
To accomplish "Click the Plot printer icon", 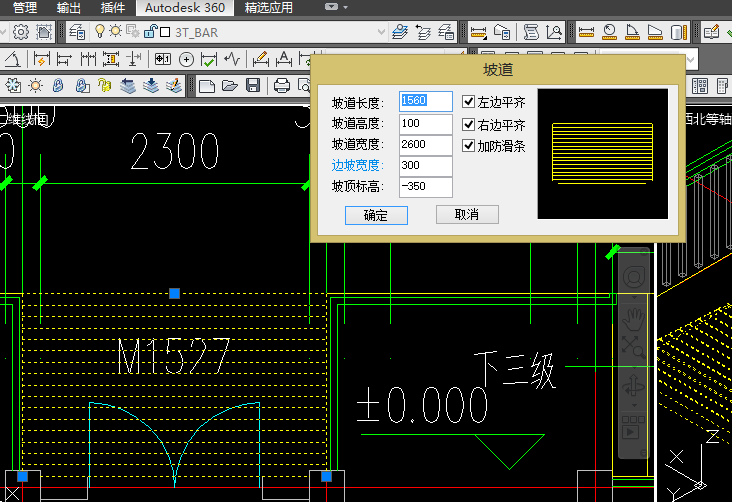I will [x=282, y=85].
